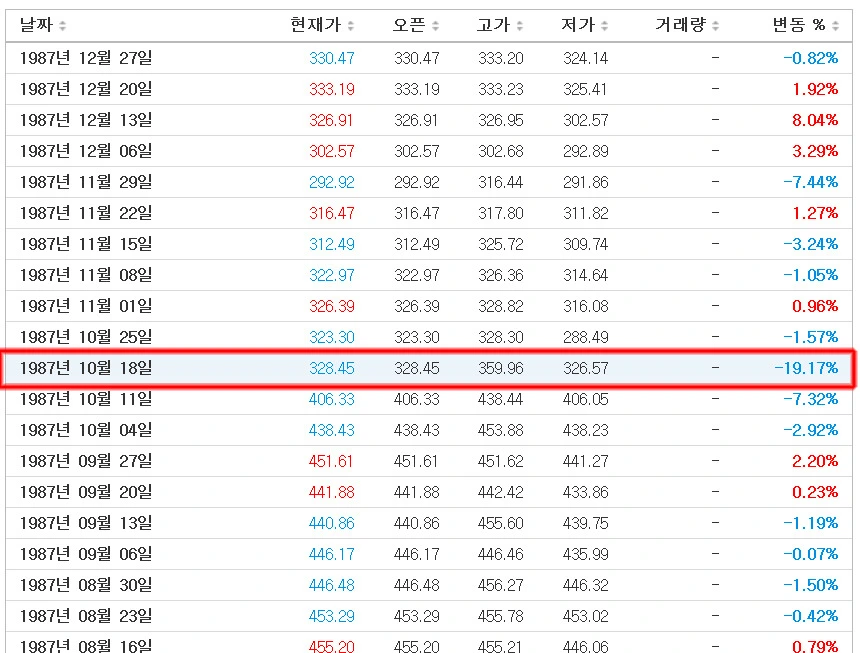The image size is (860, 653).
Task: Select the date 1987년 12월 27일
Action: [86, 58]
